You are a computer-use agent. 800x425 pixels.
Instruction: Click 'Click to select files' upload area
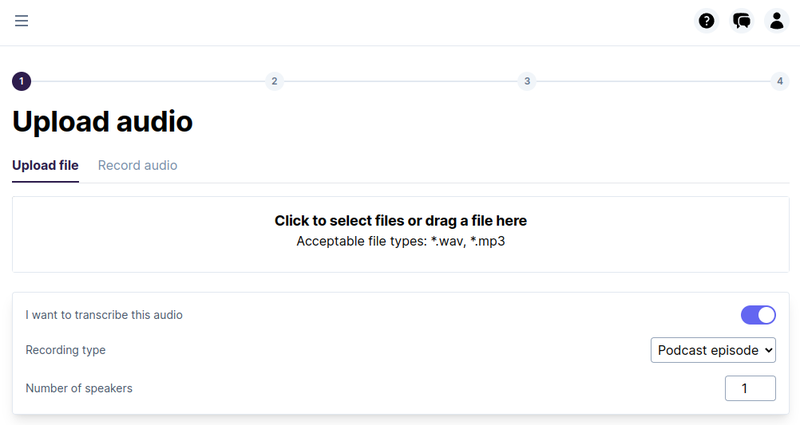click(x=401, y=234)
